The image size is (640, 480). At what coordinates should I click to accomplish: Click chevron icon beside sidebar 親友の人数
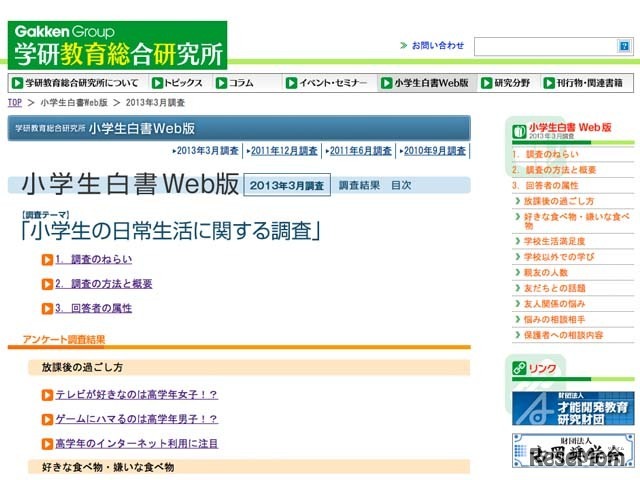click(518, 272)
